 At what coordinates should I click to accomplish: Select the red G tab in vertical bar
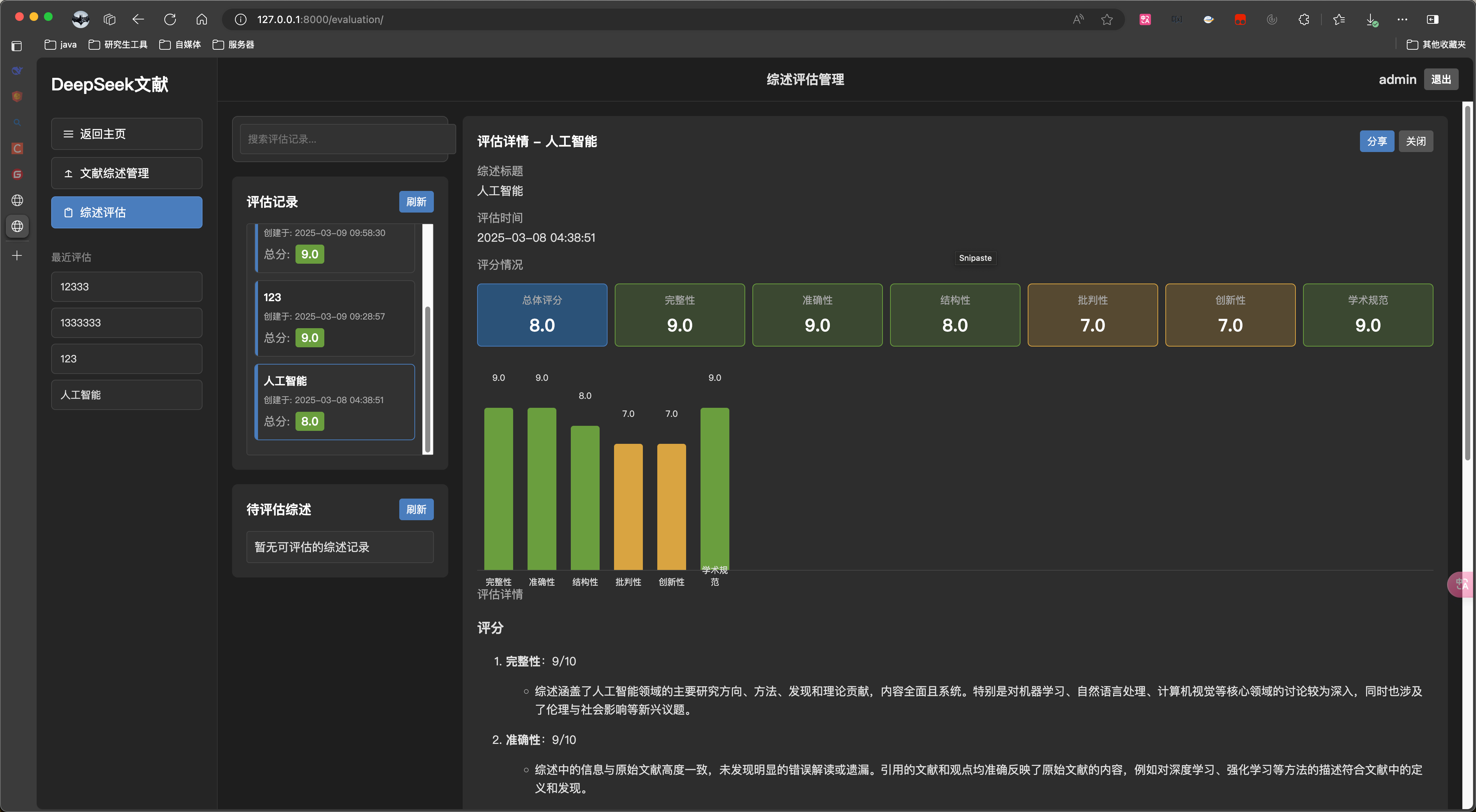click(17, 174)
